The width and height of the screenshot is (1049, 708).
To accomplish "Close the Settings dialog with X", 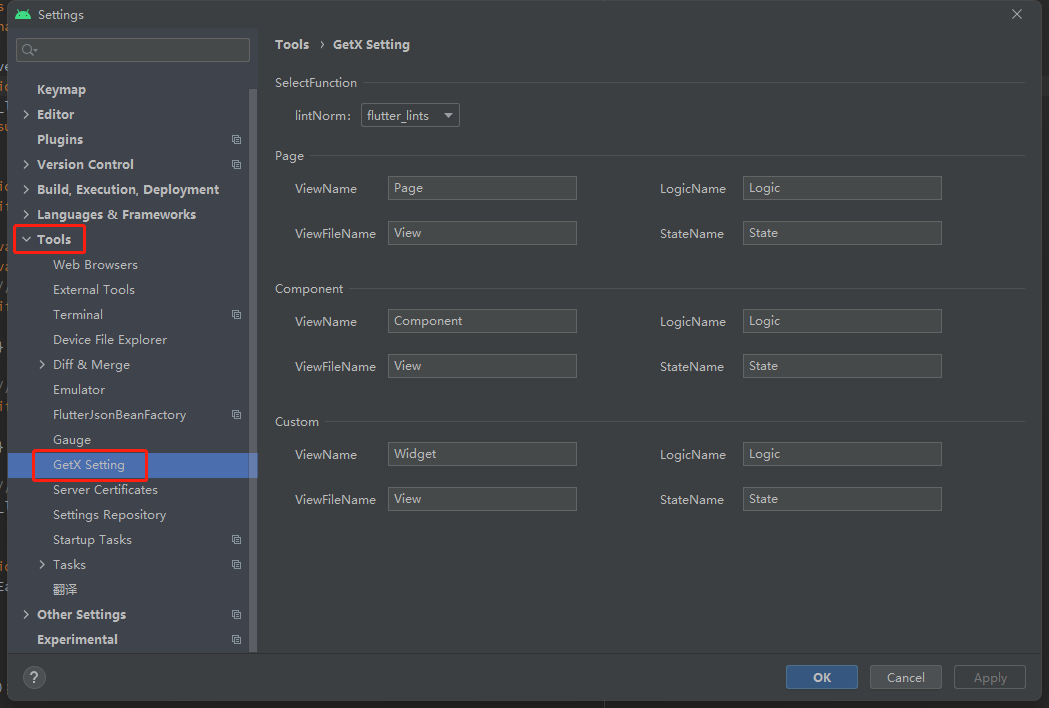I will click(x=1017, y=14).
